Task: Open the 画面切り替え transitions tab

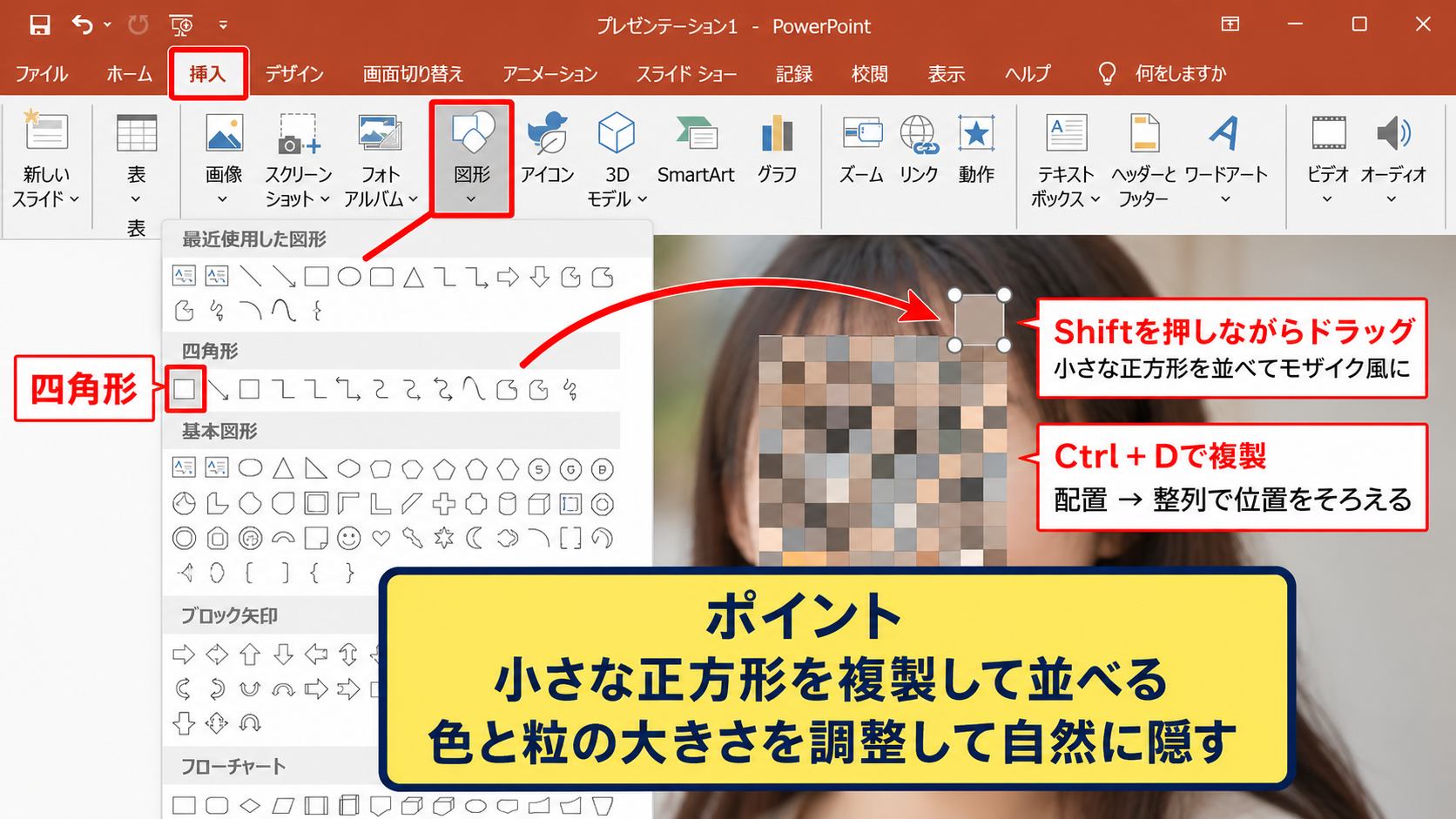Action: pyautogui.click(x=413, y=74)
